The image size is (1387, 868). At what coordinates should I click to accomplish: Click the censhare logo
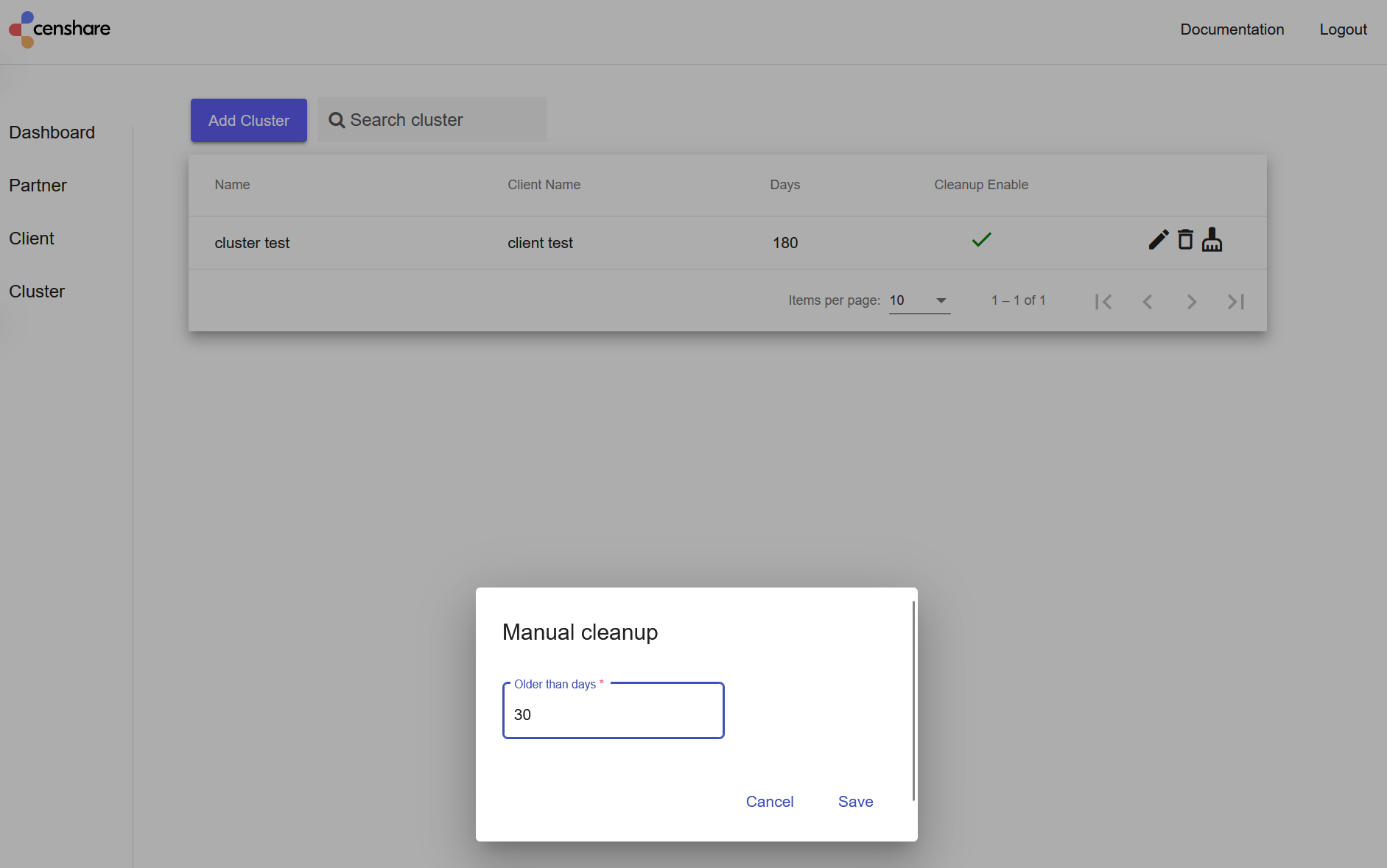60,29
